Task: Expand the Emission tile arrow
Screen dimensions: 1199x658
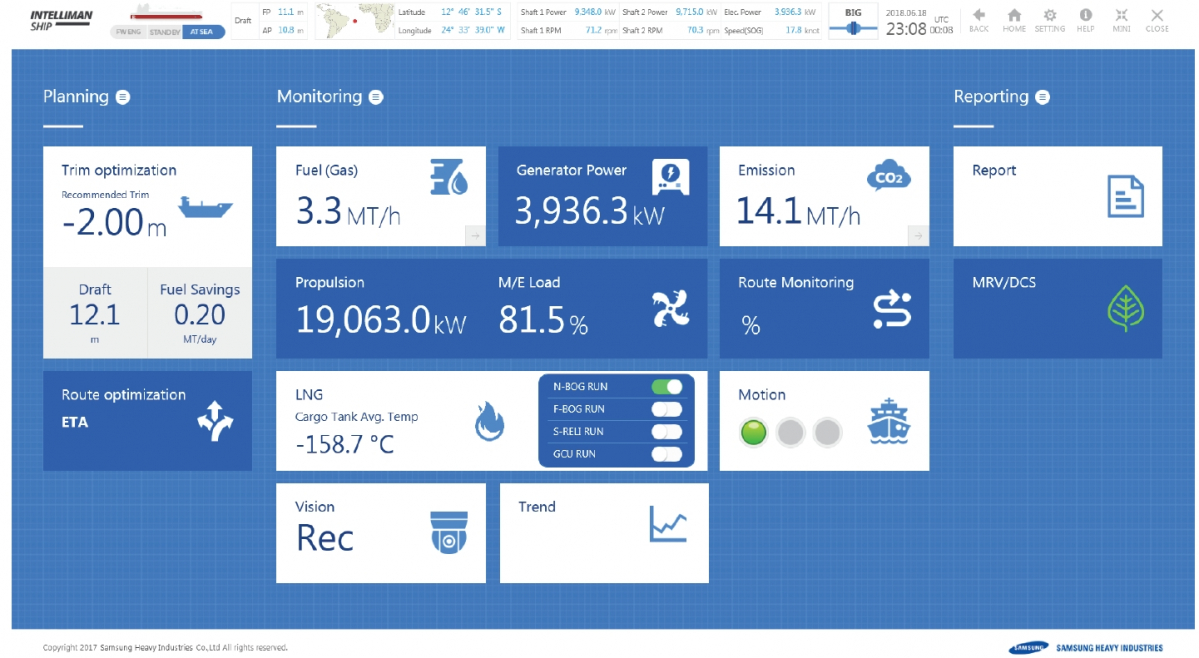Action: (917, 235)
